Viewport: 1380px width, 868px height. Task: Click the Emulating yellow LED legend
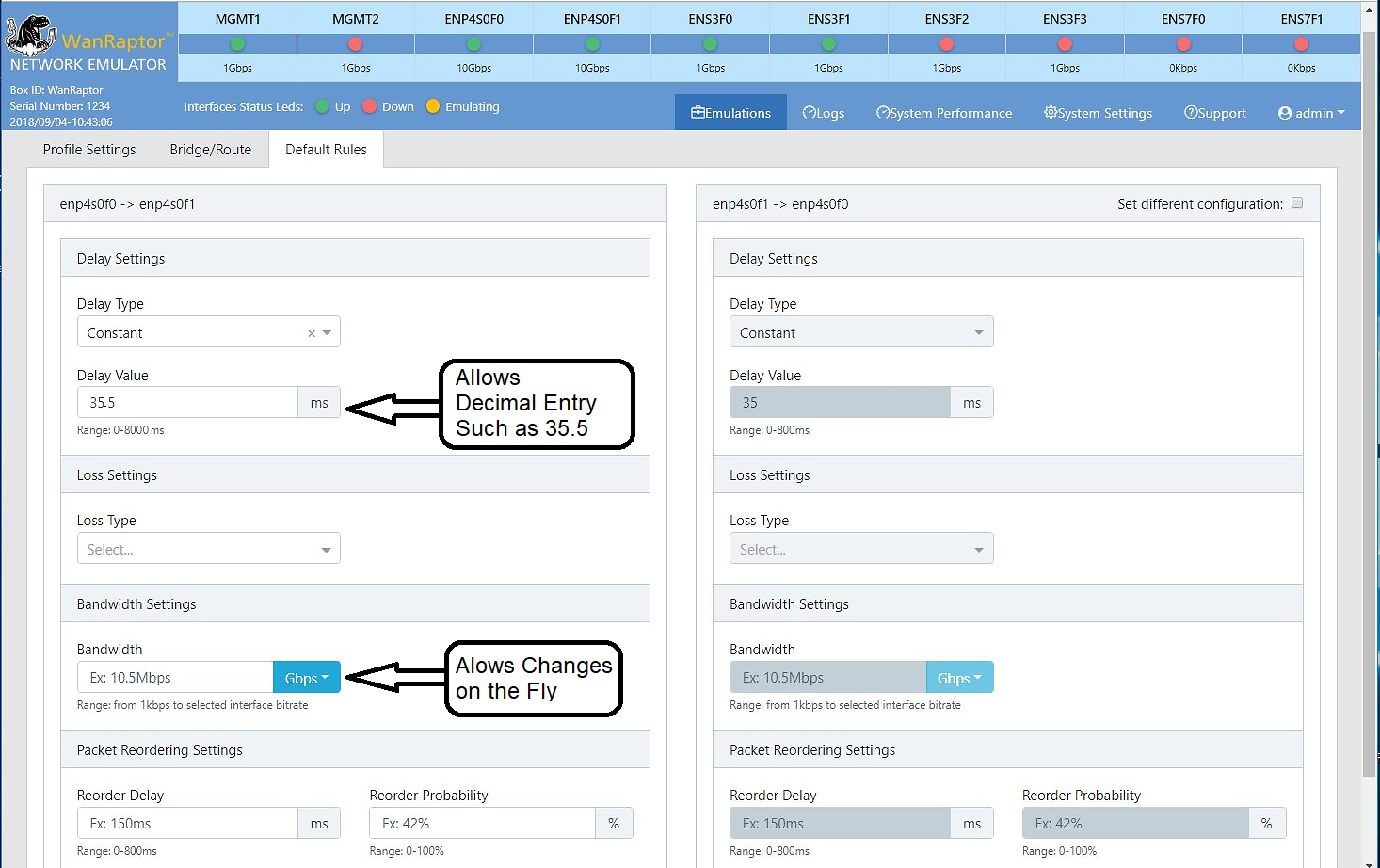click(432, 106)
